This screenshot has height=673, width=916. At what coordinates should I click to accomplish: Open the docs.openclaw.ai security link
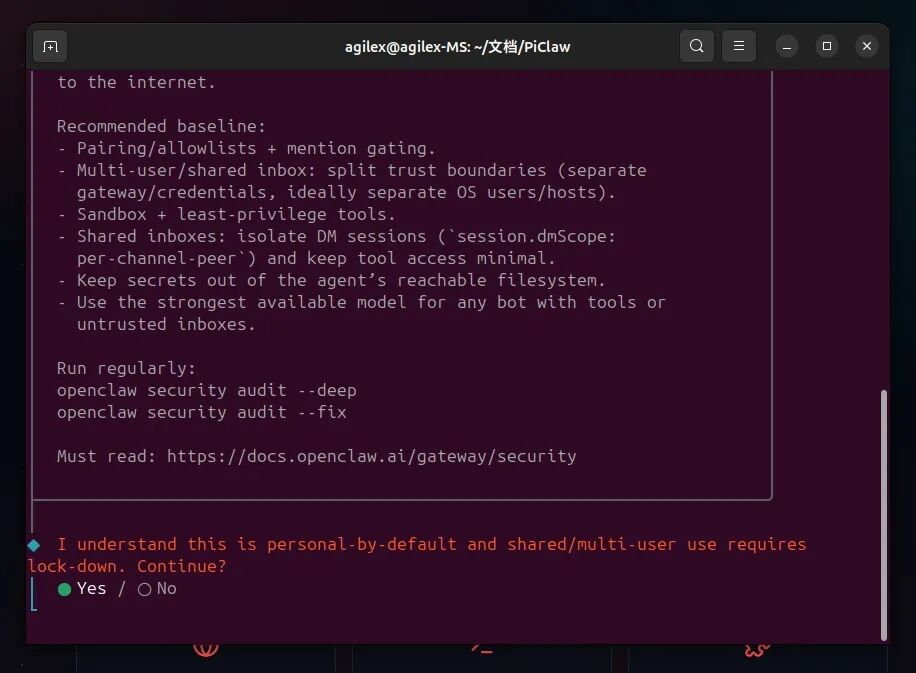coord(372,456)
